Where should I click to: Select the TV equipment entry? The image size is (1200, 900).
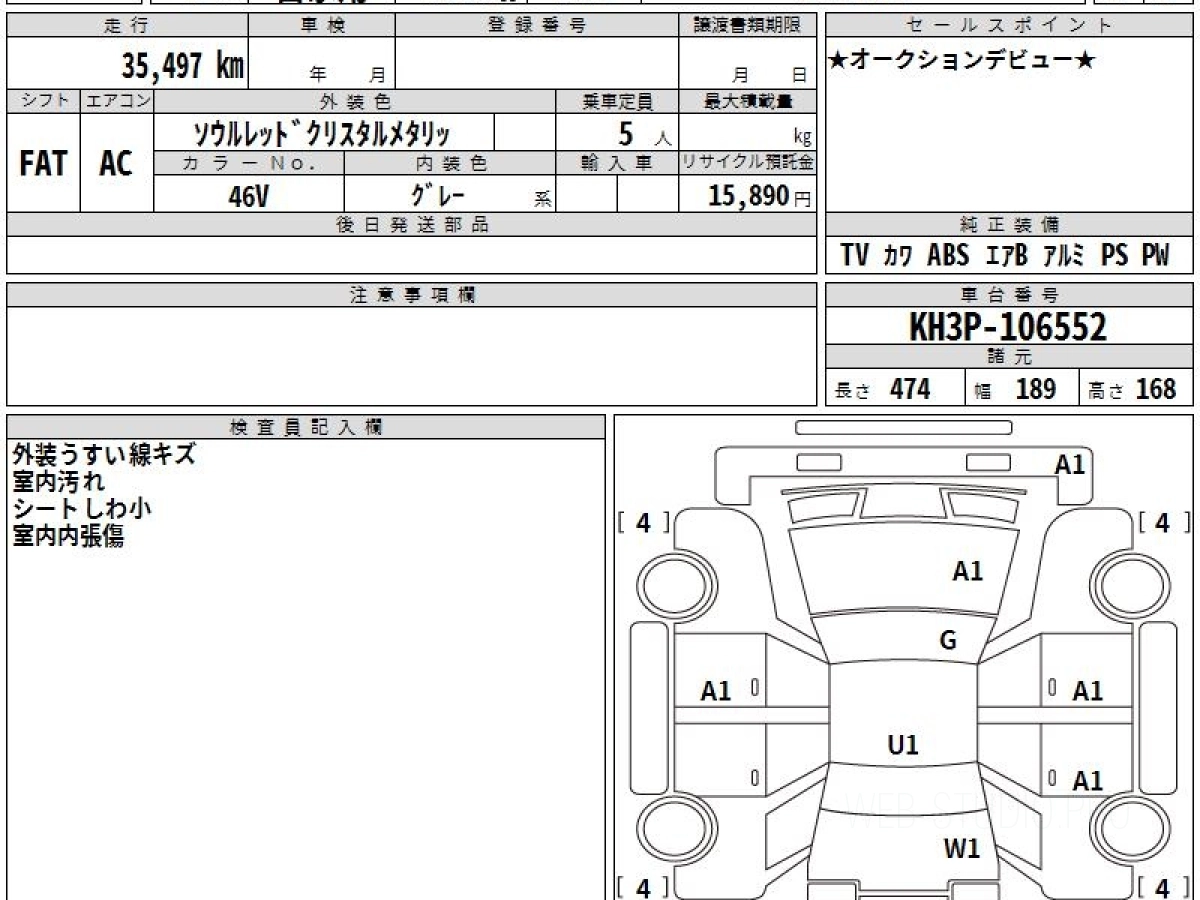[x=855, y=255]
